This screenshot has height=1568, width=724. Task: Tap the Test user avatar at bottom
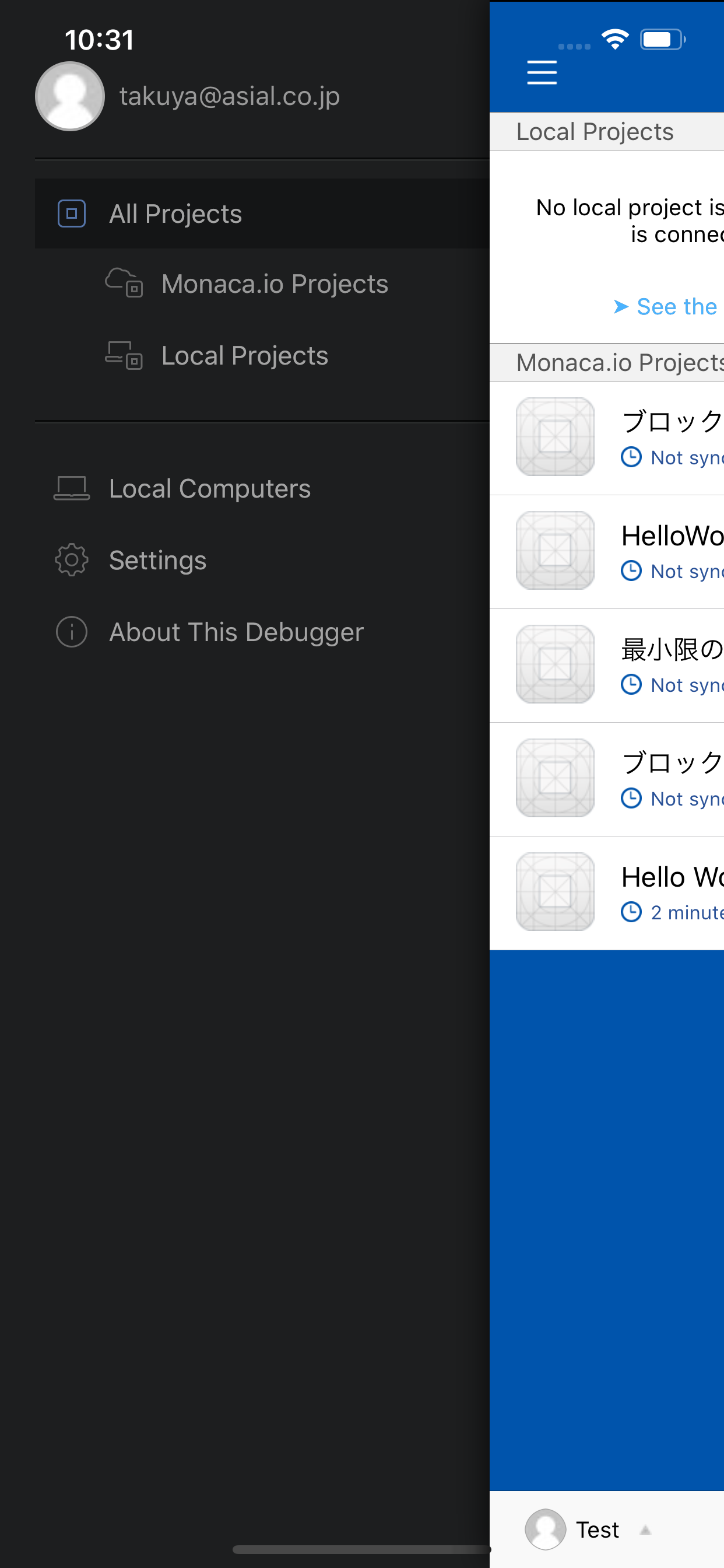click(545, 1529)
